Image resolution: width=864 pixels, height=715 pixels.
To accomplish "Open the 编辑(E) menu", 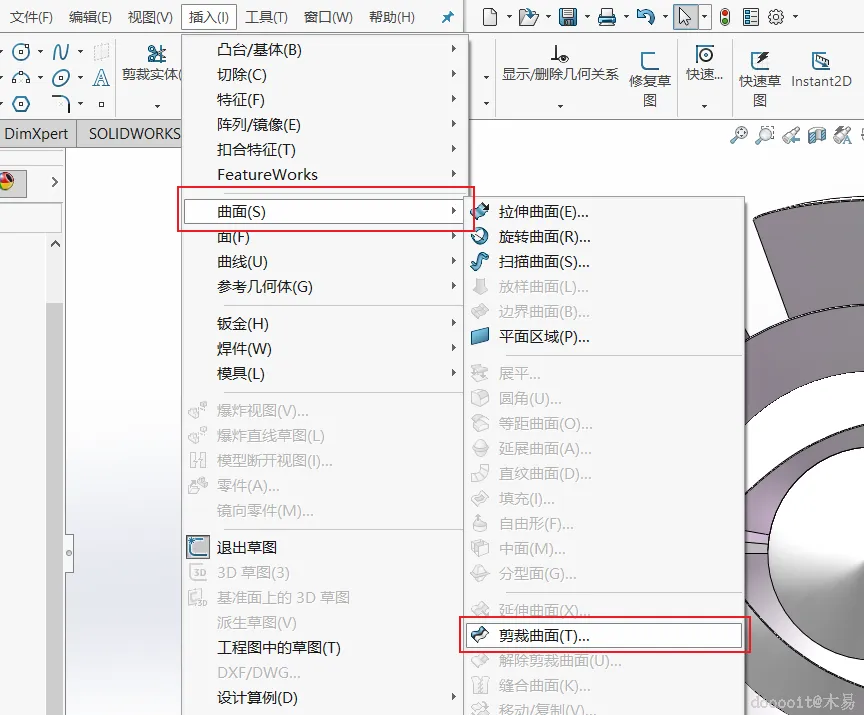I will point(90,17).
